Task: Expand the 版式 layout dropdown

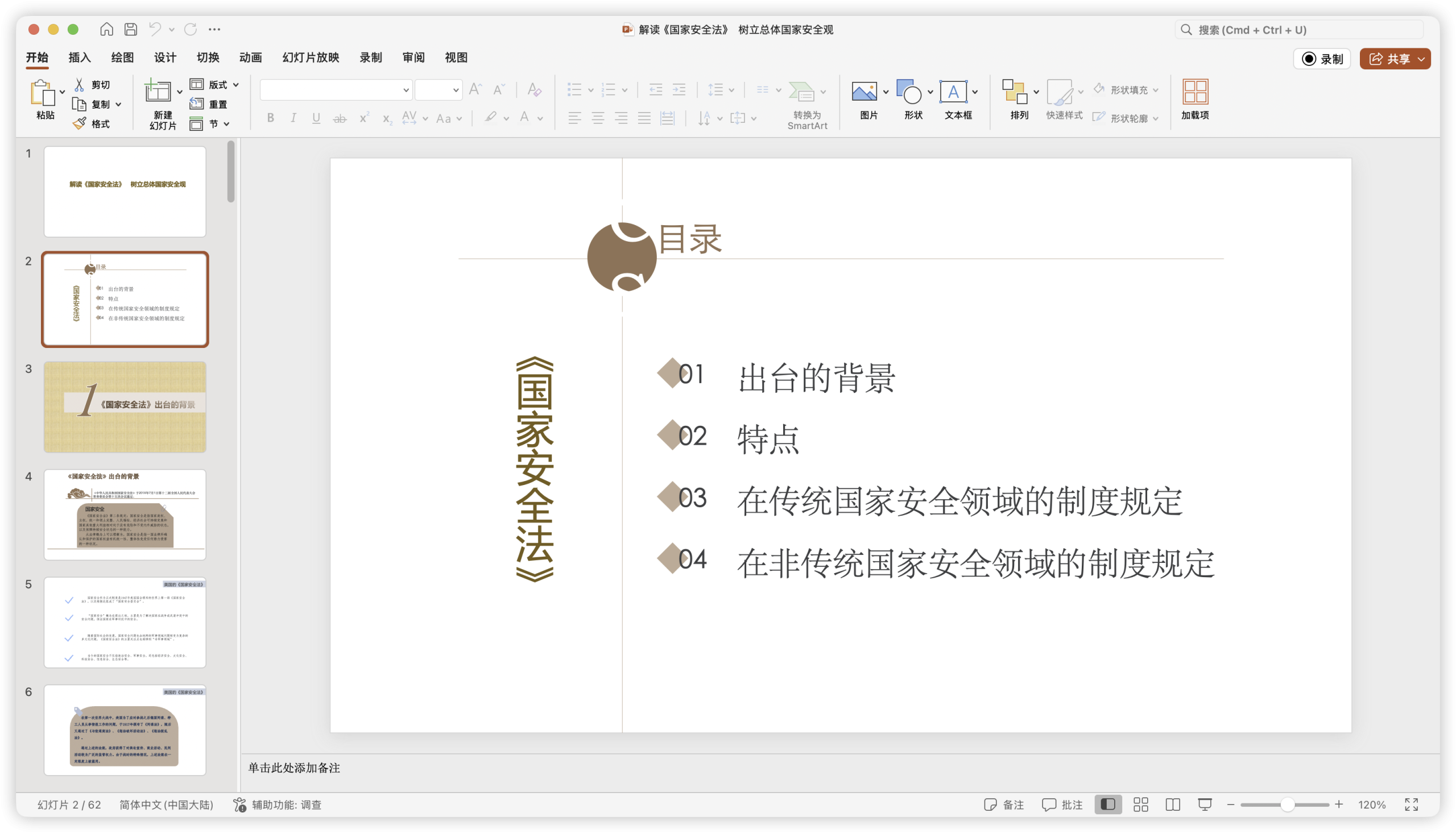Action: [x=235, y=85]
